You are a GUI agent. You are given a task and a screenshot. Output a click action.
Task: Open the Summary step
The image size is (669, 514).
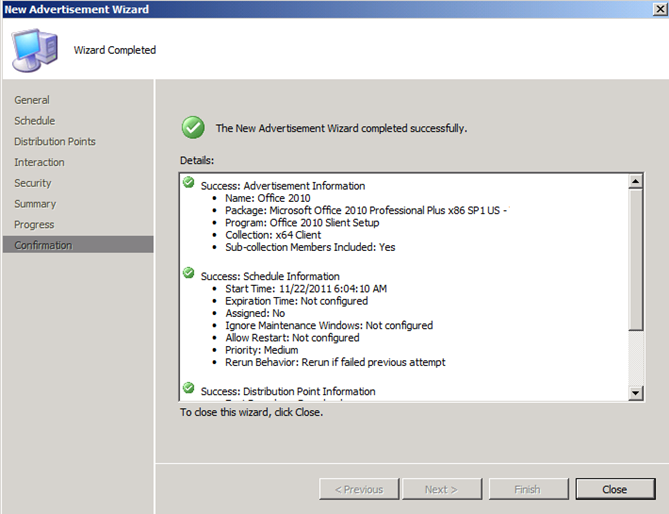pyautogui.click(x=35, y=204)
